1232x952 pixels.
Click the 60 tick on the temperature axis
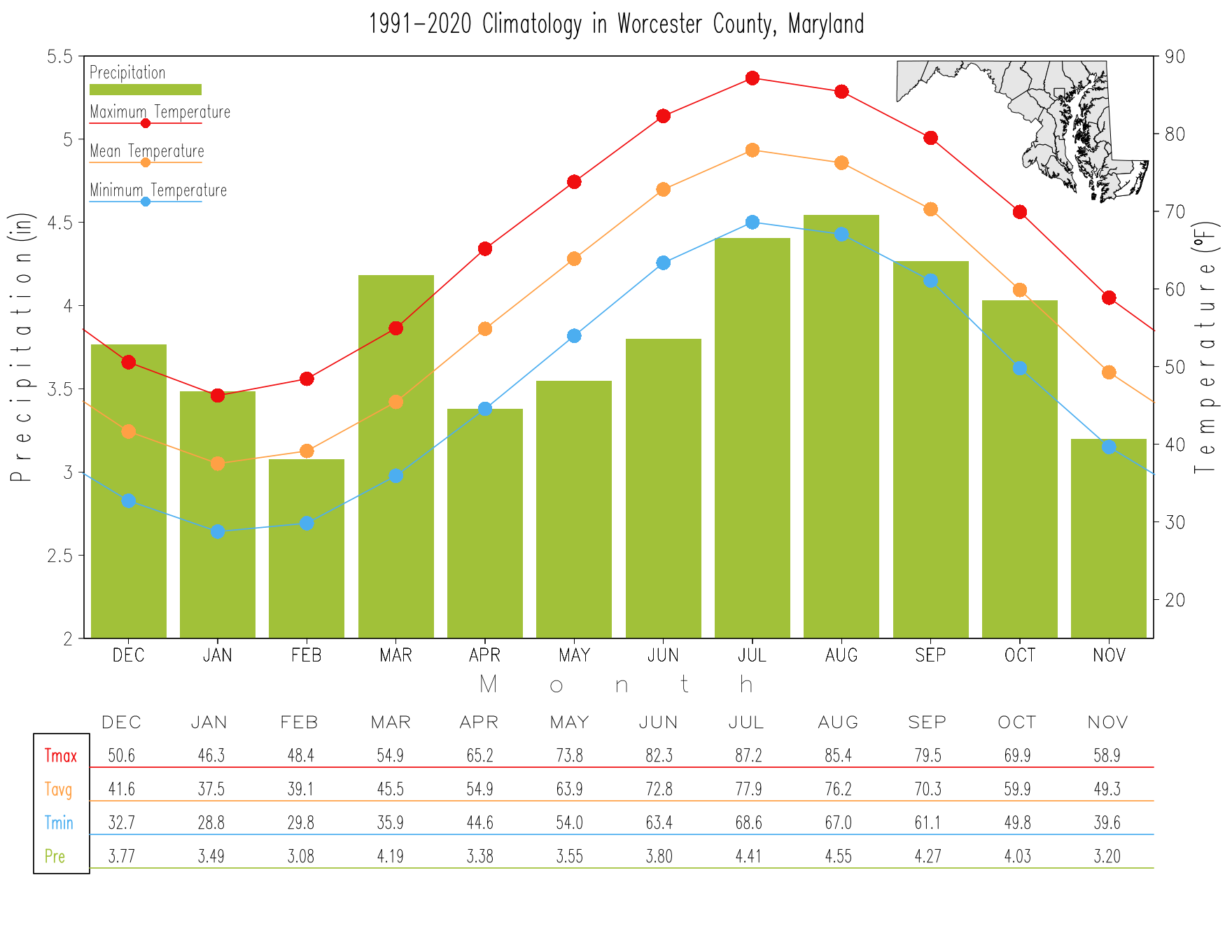[x=1175, y=289]
